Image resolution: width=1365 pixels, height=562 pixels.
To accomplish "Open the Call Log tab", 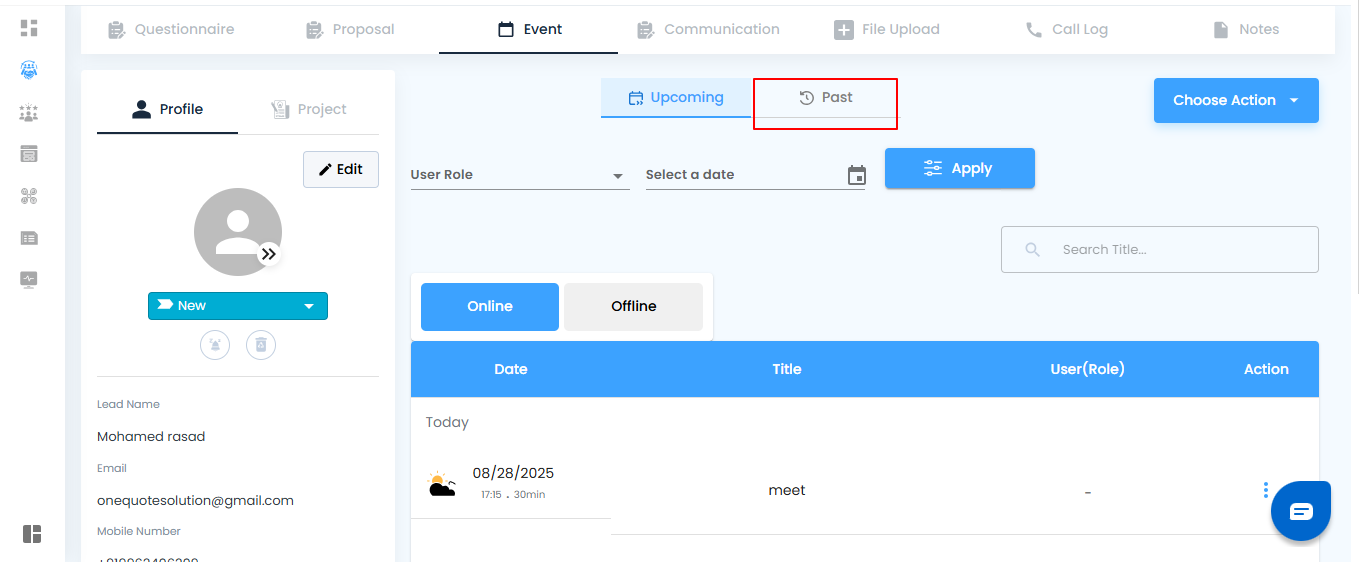I will click(1067, 30).
